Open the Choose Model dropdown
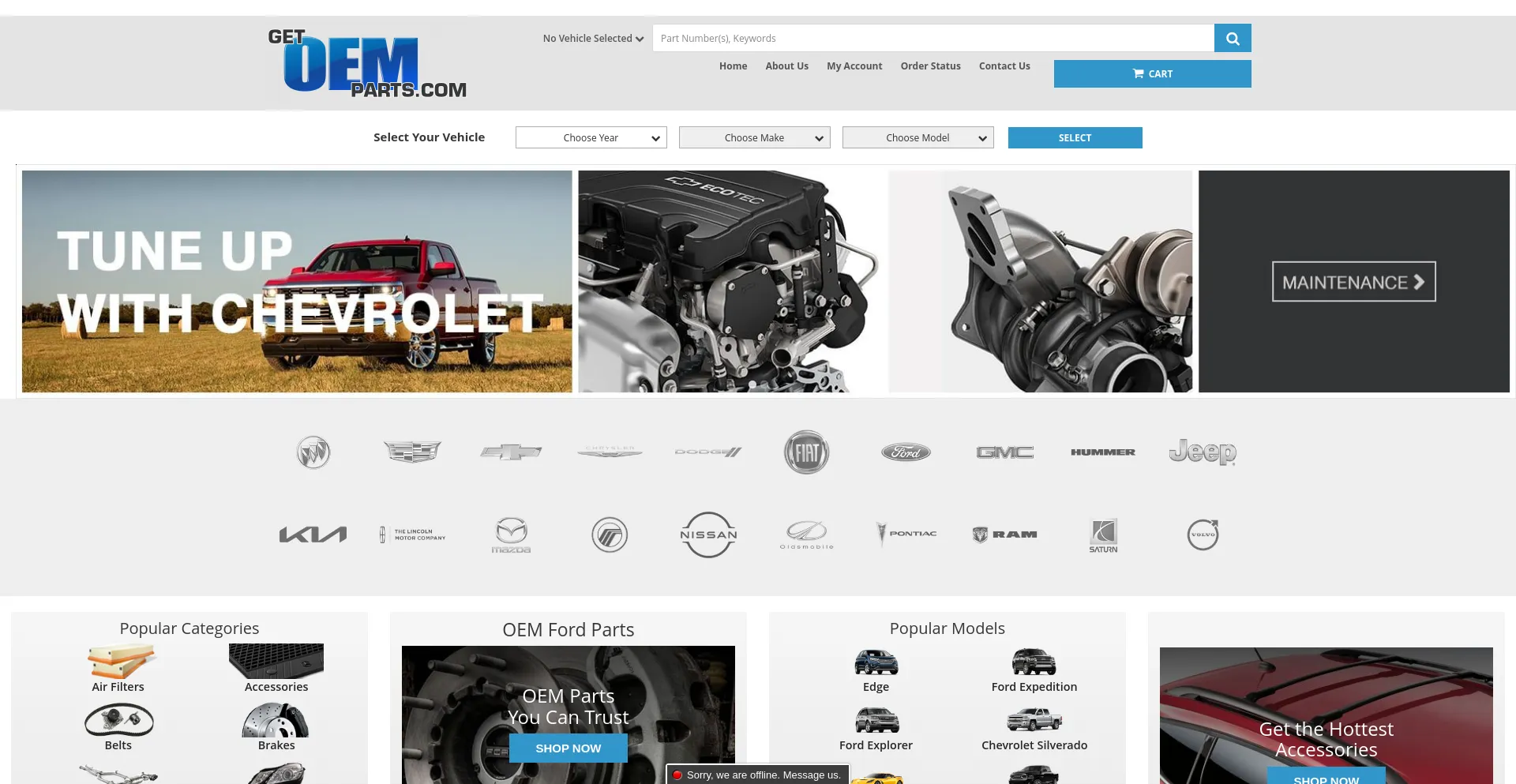The height and width of the screenshot is (784, 1516). pos(918,137)
